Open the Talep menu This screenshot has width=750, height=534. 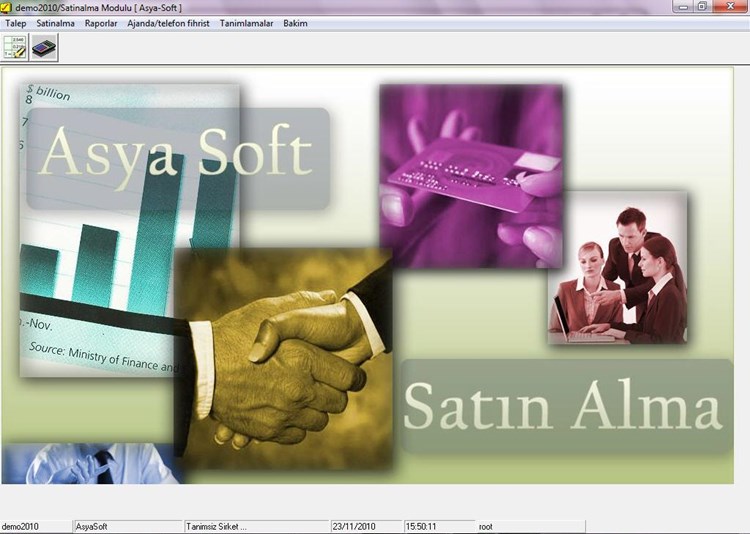(16, 23)
